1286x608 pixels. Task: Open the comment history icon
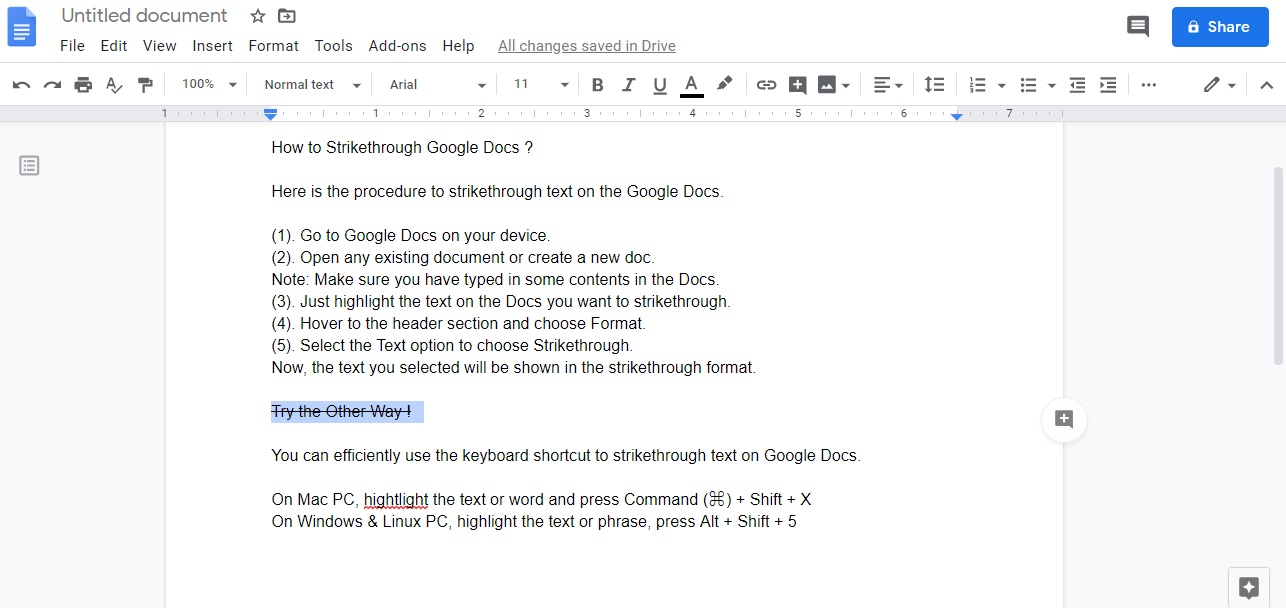1138,27
